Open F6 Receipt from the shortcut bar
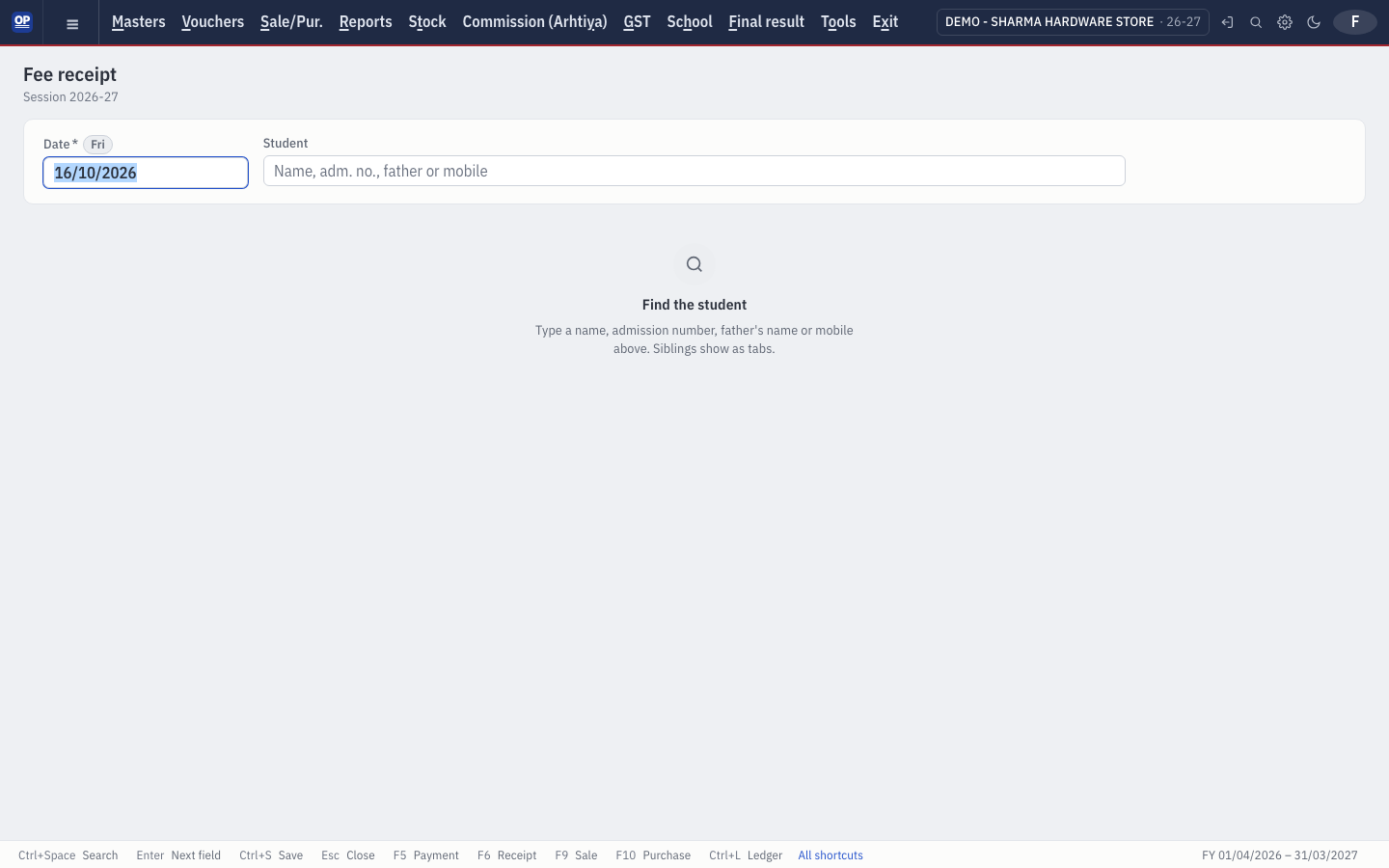This screenshot has width=1389, height=868. [507, 855]
